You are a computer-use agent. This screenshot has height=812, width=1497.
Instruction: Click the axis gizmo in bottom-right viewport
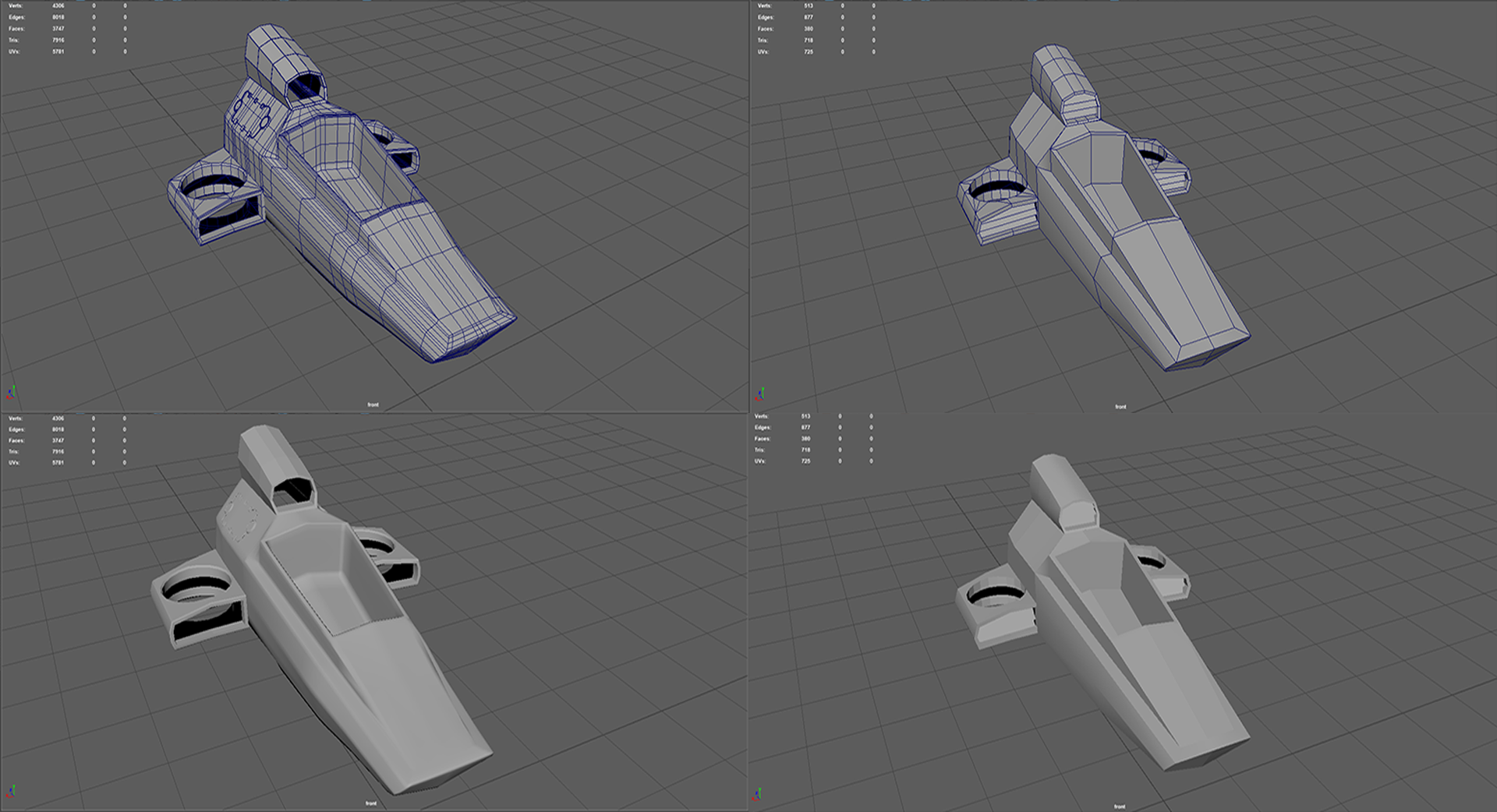759,794
